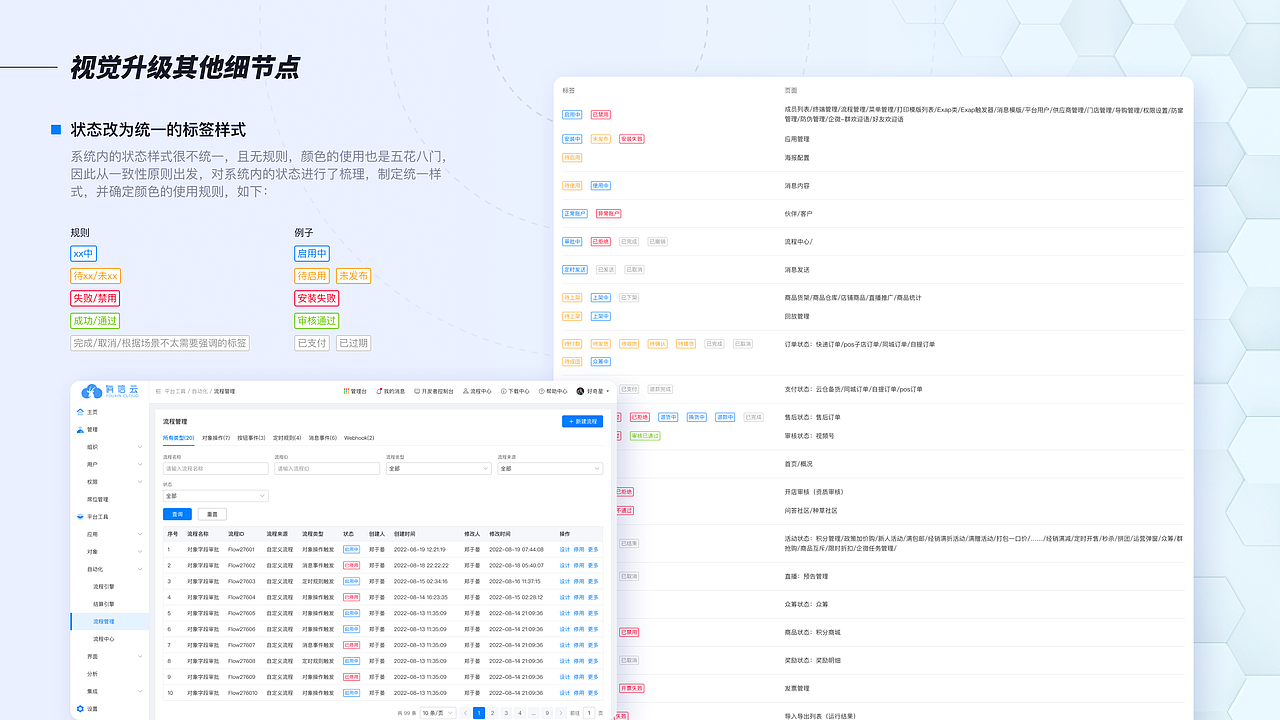The height and width of the screenshot is (720, 1280).
Task: Open the 流程来源 dropdown
Action: pos(550,468)
